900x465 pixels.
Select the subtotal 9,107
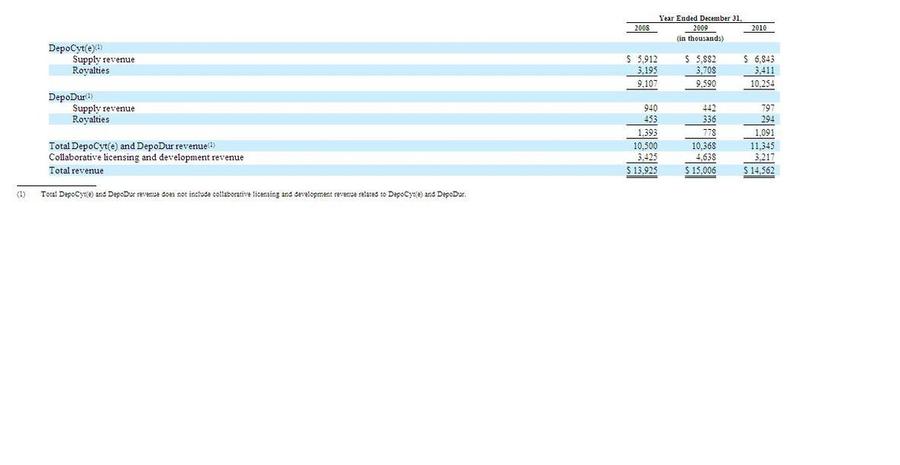click(x=647, y=84)
